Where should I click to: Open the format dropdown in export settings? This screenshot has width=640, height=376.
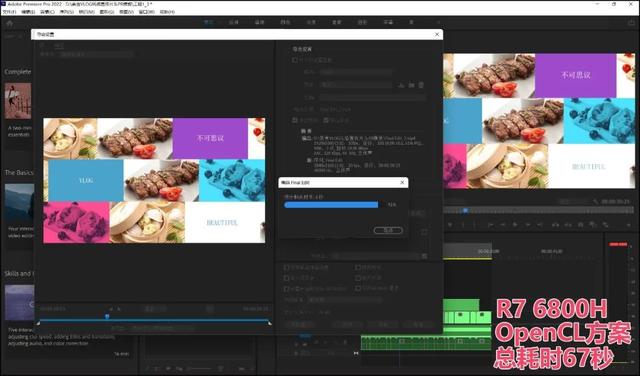[x=356, y=72]
